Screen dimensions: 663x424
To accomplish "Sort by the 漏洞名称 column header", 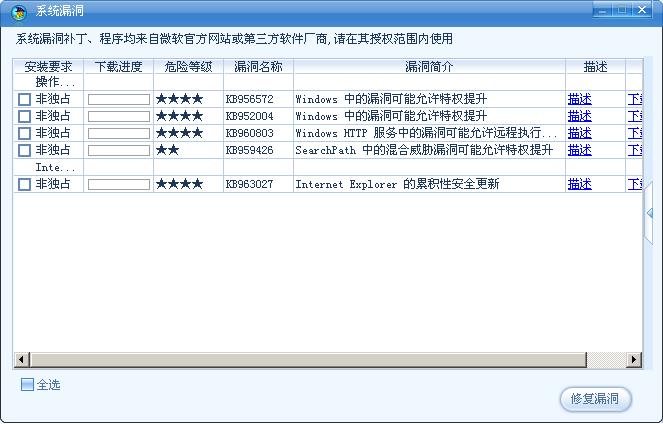I will tap(258, 66).
